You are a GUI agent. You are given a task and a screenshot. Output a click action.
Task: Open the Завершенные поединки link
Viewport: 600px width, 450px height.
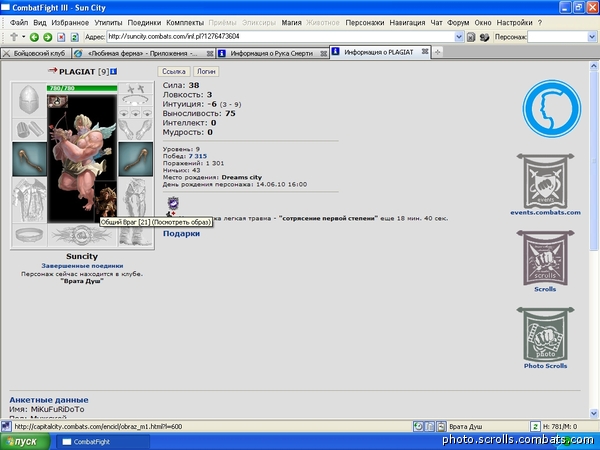pos(82,265)
